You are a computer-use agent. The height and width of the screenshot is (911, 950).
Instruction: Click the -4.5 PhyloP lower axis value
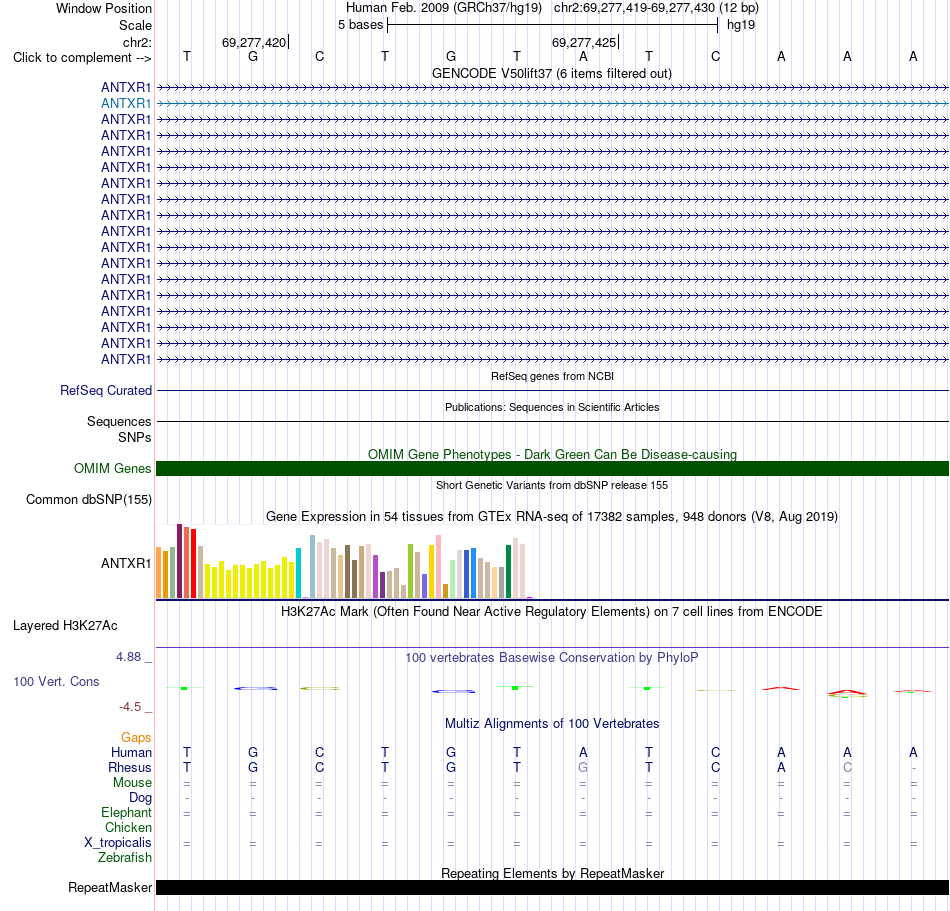point(130,707)
